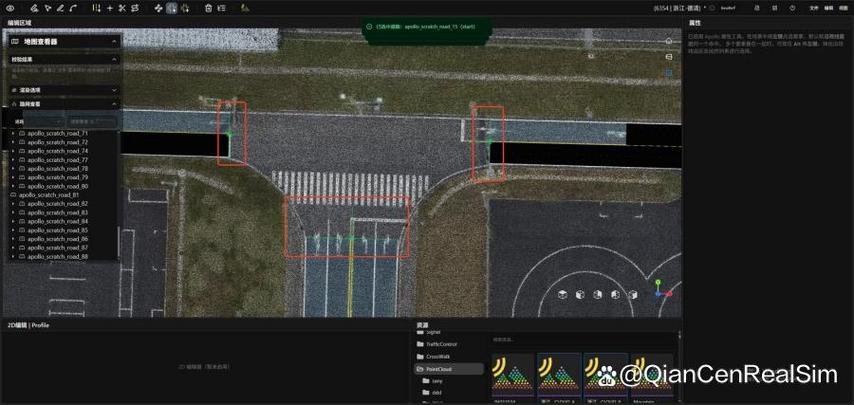Open the 文件 menu
Viewport: 854px width, 405px height.
tap(814, 8)
